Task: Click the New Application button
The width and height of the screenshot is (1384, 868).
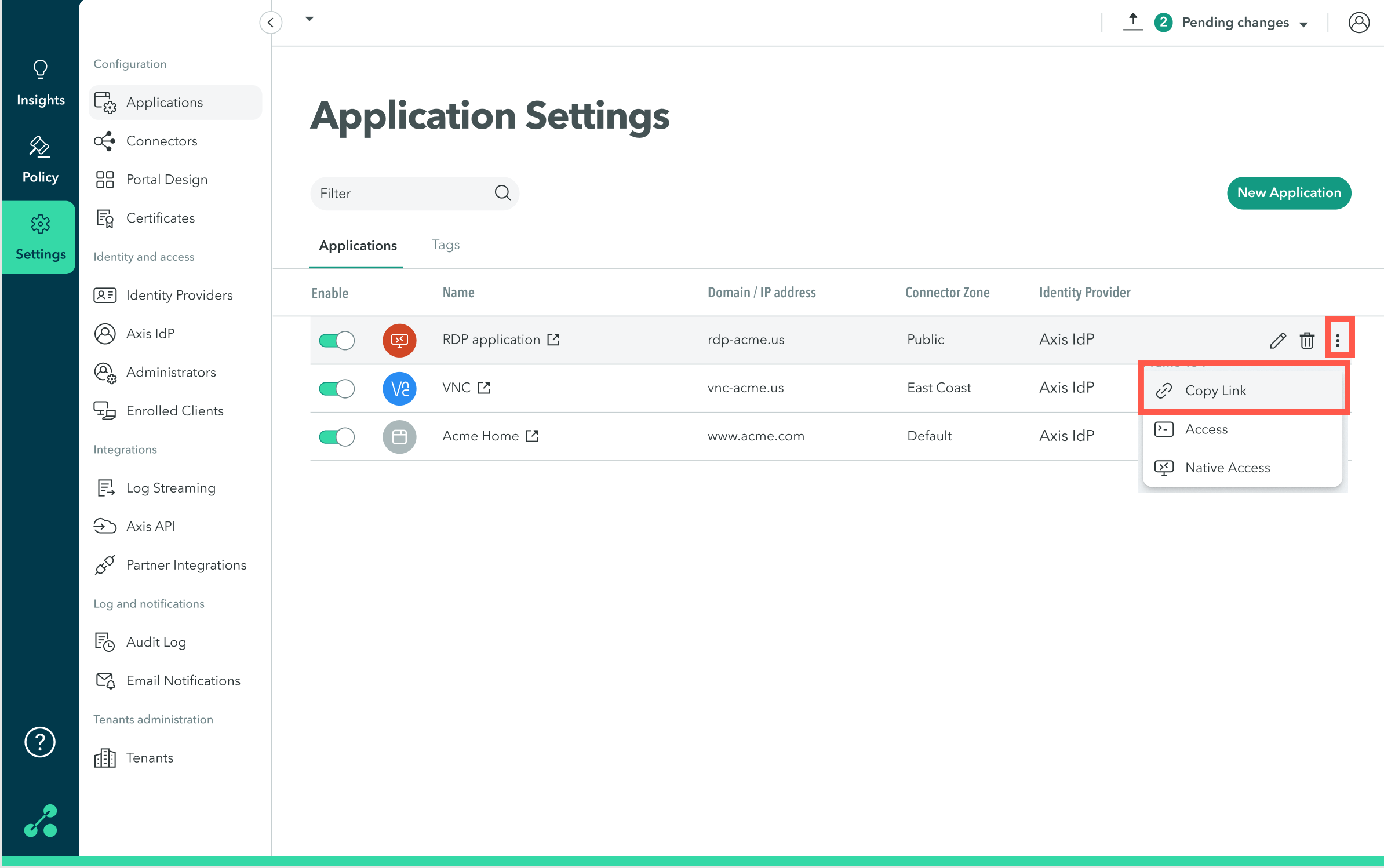Action: tap(1288, 193)
